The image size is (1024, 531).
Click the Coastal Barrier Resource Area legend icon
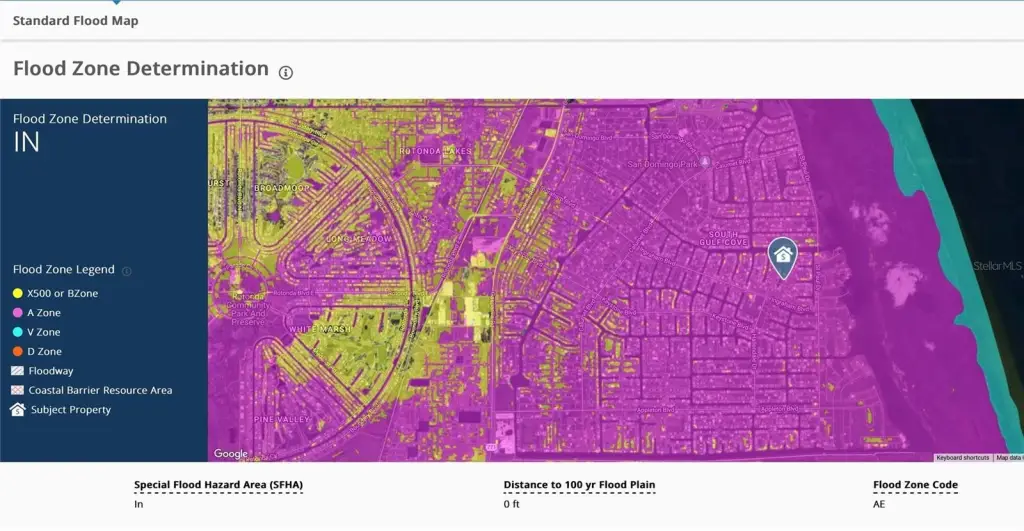tap(18, 390)
